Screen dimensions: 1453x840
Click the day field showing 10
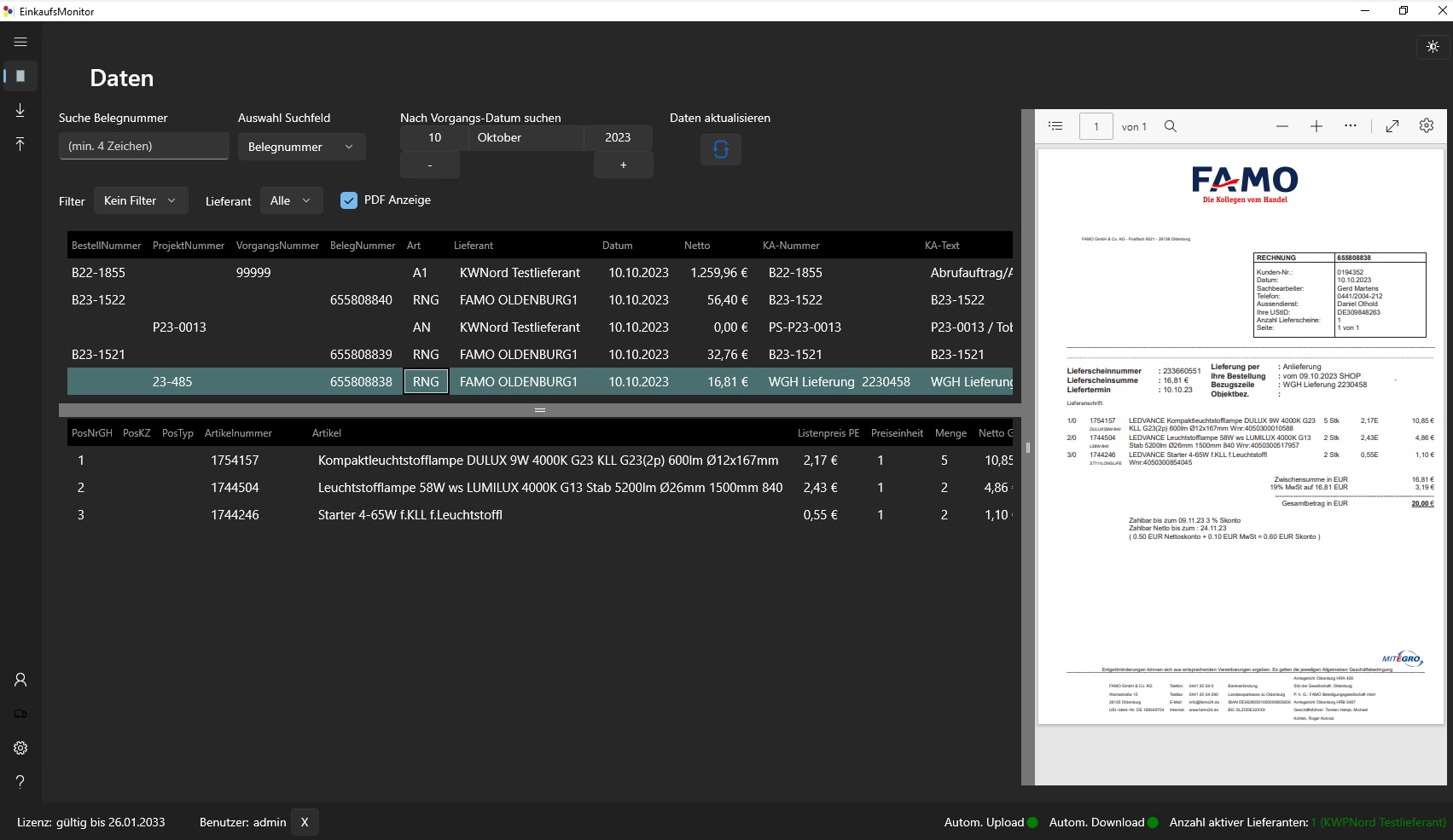point(434,137)
